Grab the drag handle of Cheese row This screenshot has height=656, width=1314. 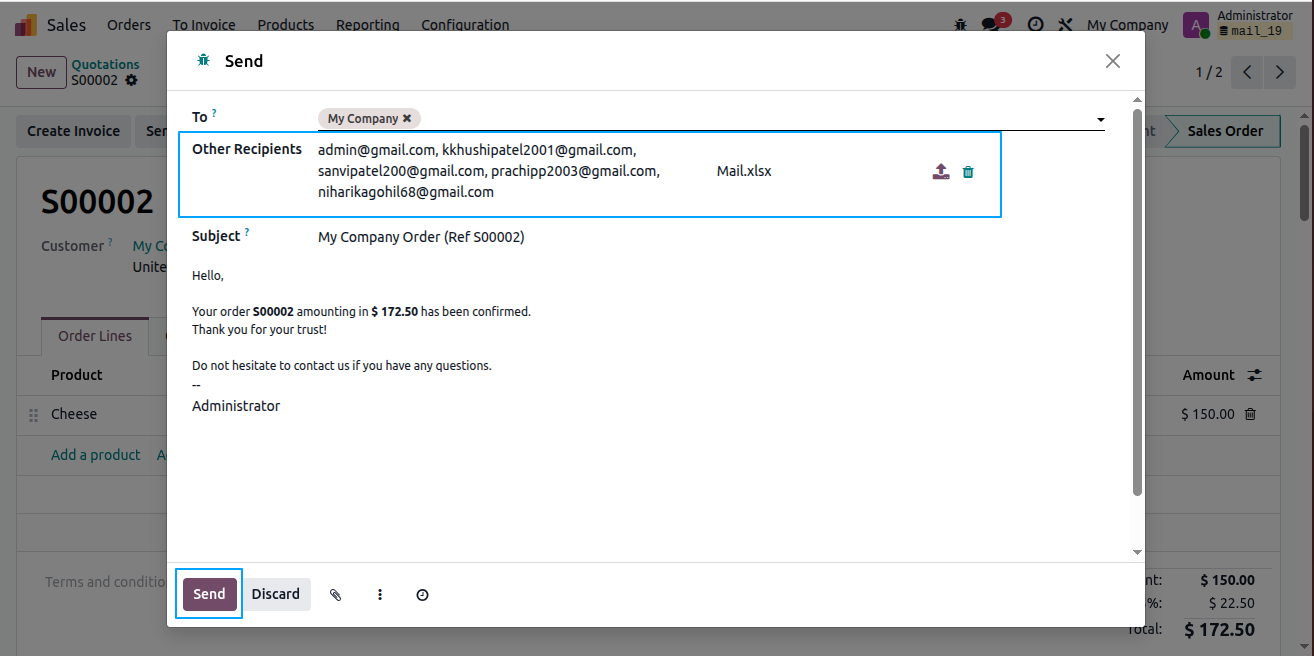point(33,414)
